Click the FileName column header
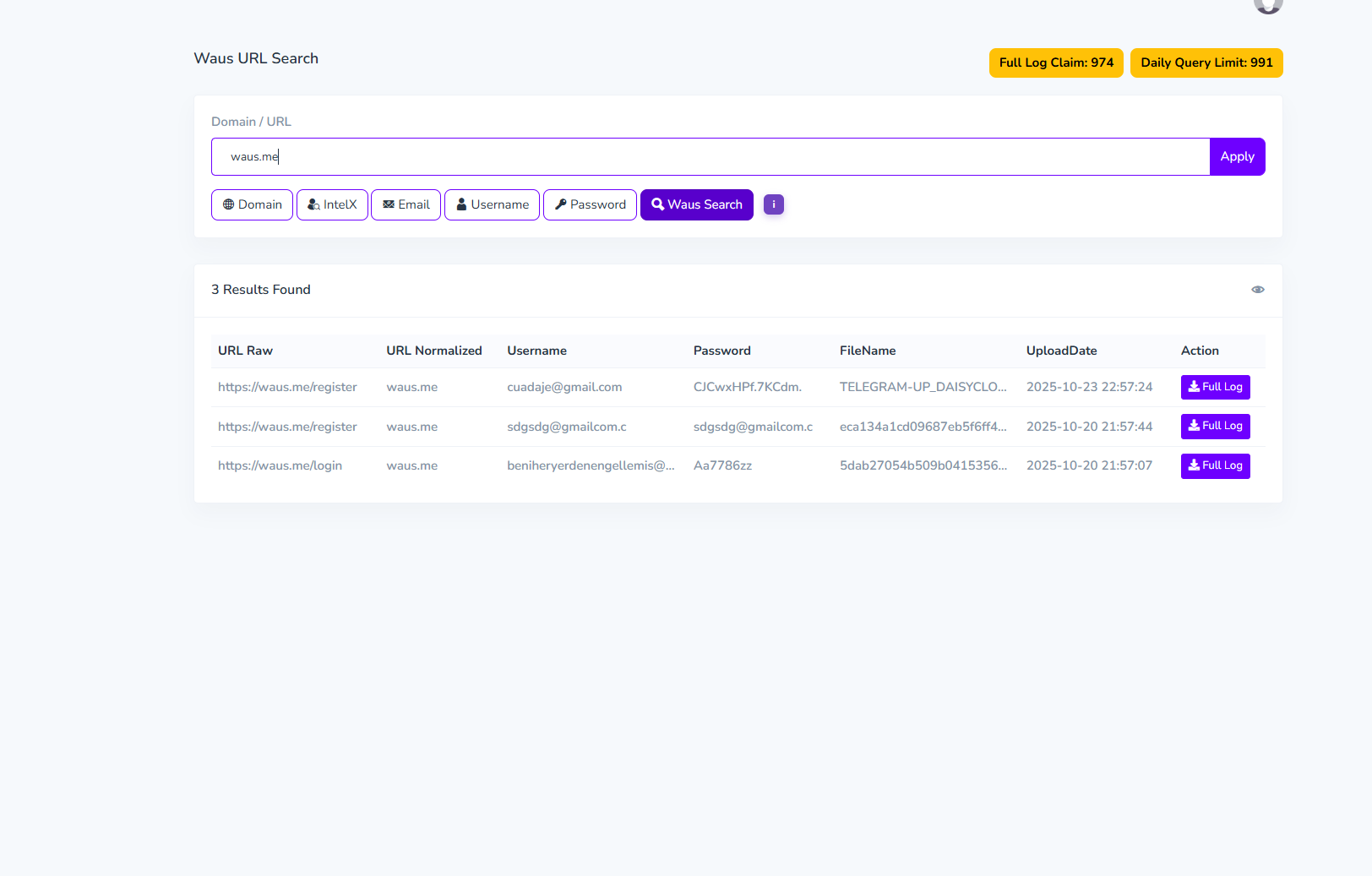The height and width of the screenshot is (876, 1372). point(868,351)
